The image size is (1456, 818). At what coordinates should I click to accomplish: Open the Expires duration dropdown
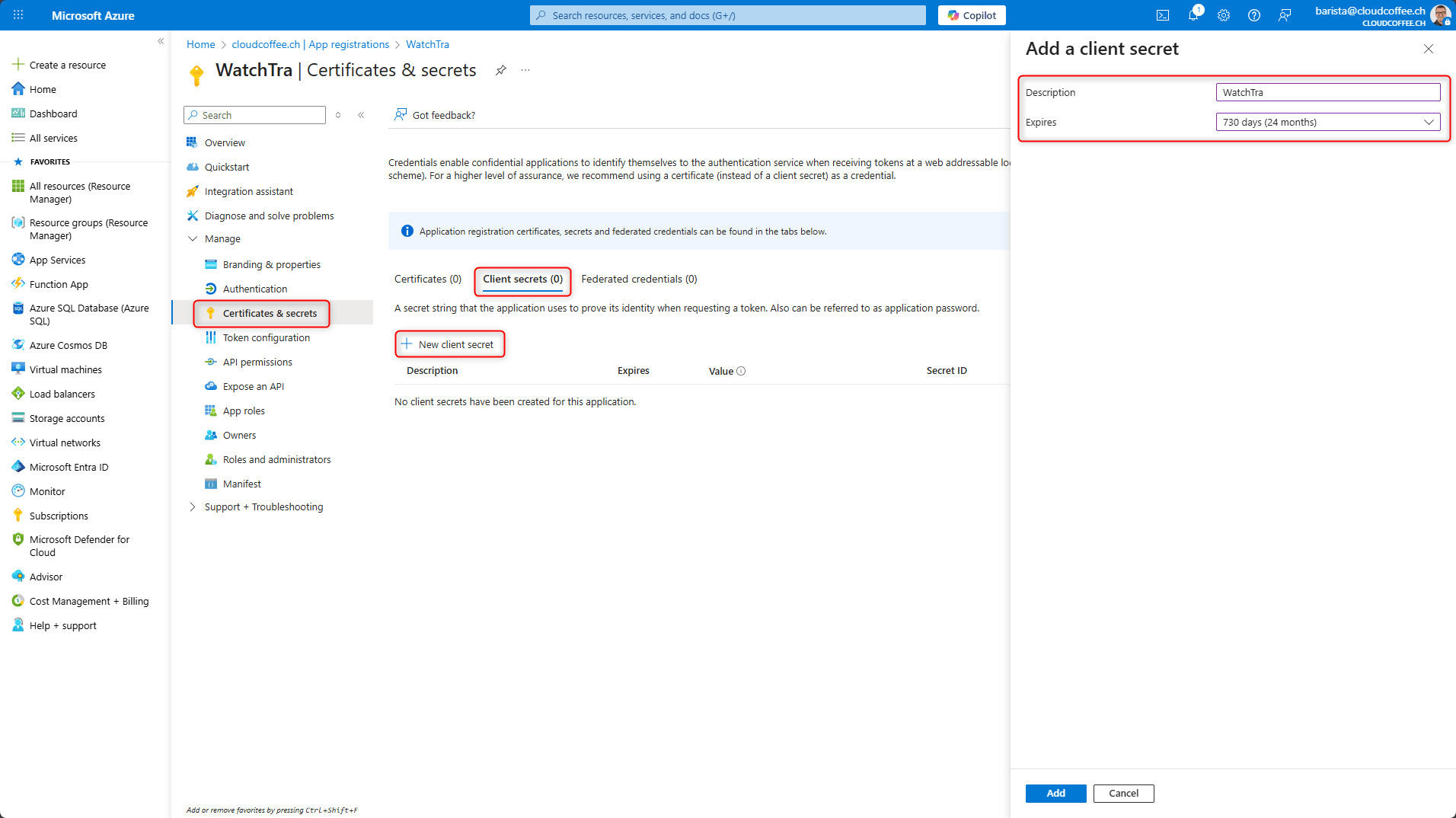1327,122
